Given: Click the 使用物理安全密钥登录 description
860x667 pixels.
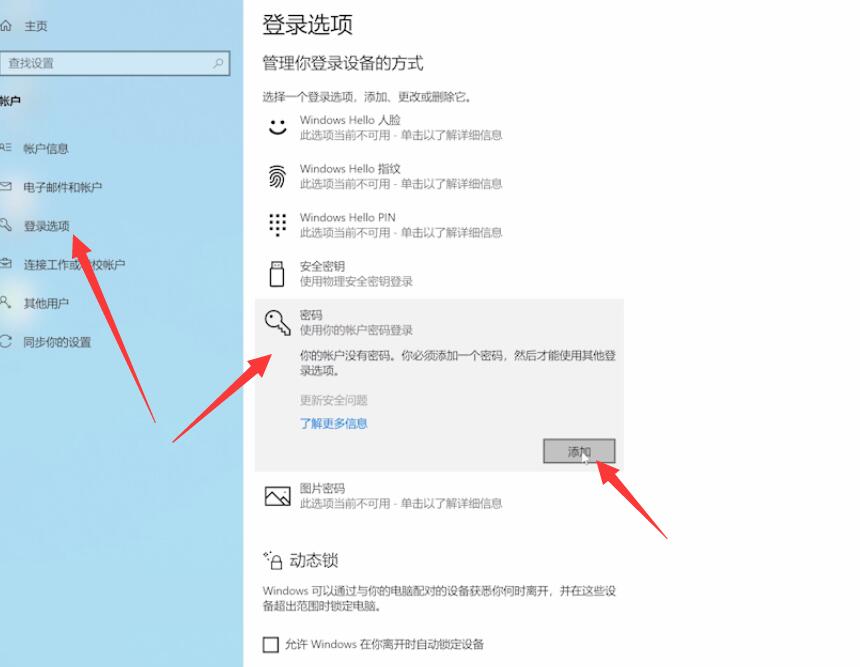Looking at the screenshot, I should (x=356, y=281).
